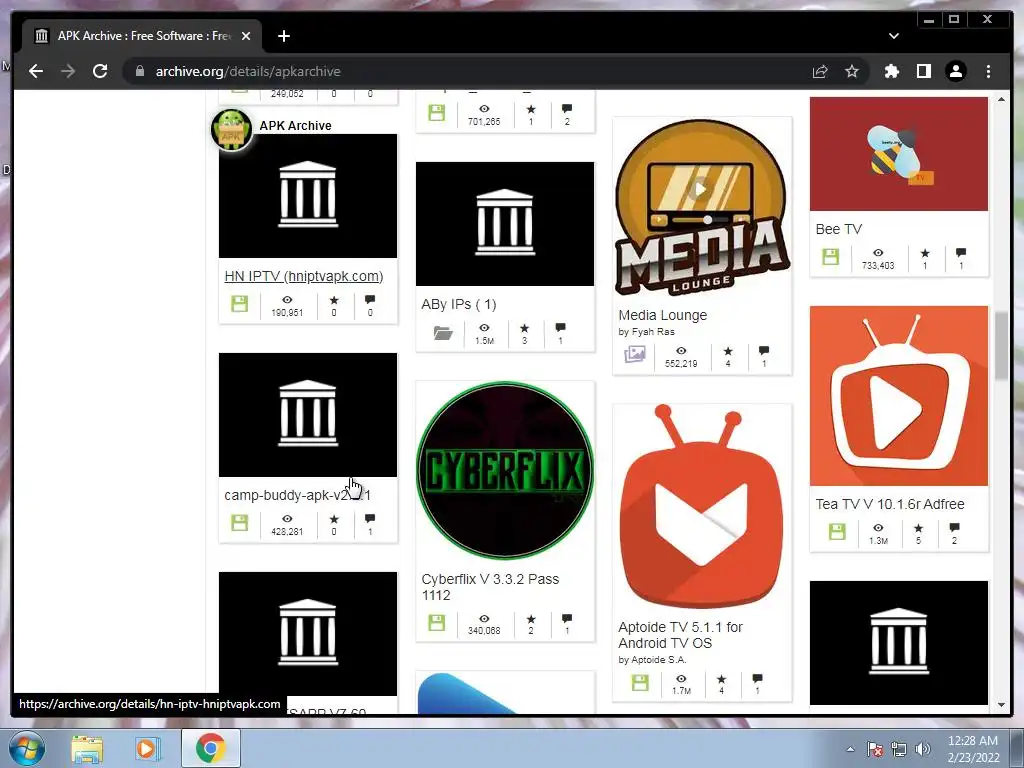This screenshot has height=768, width=1024.
Task: Open the Bee TV thumbnail
Action: pyautogui.click(x=899, y=154)
